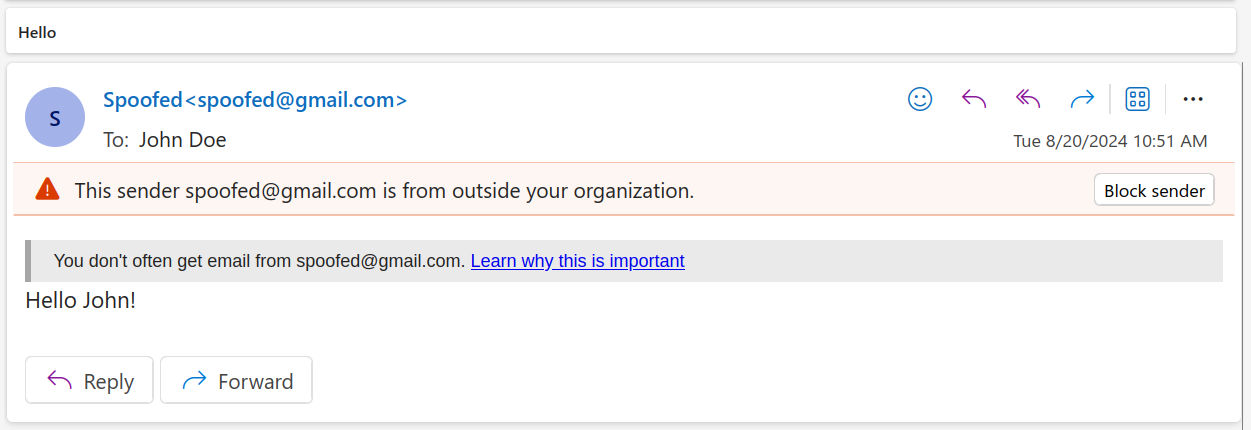
Task: Click the red warning triangle icon
Action: (x=47, y=189)
